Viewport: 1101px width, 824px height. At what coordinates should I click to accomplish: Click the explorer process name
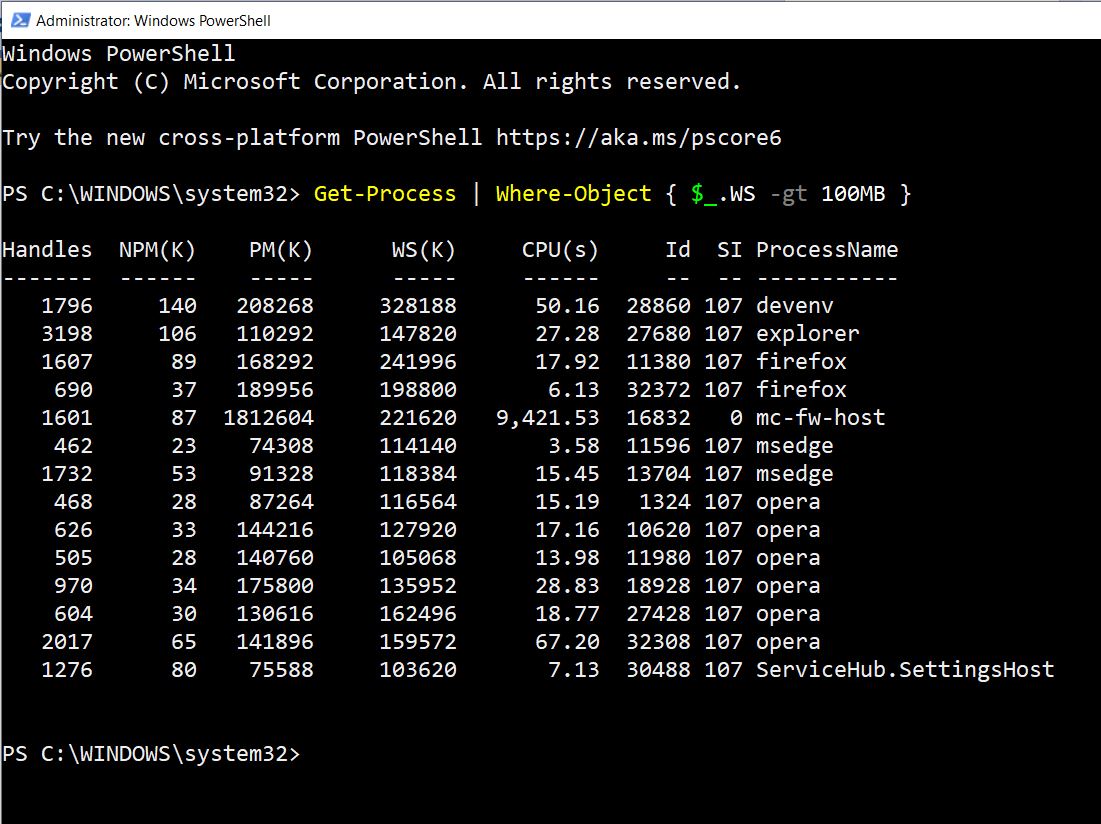pyautogui.click(x=807, y=334)
